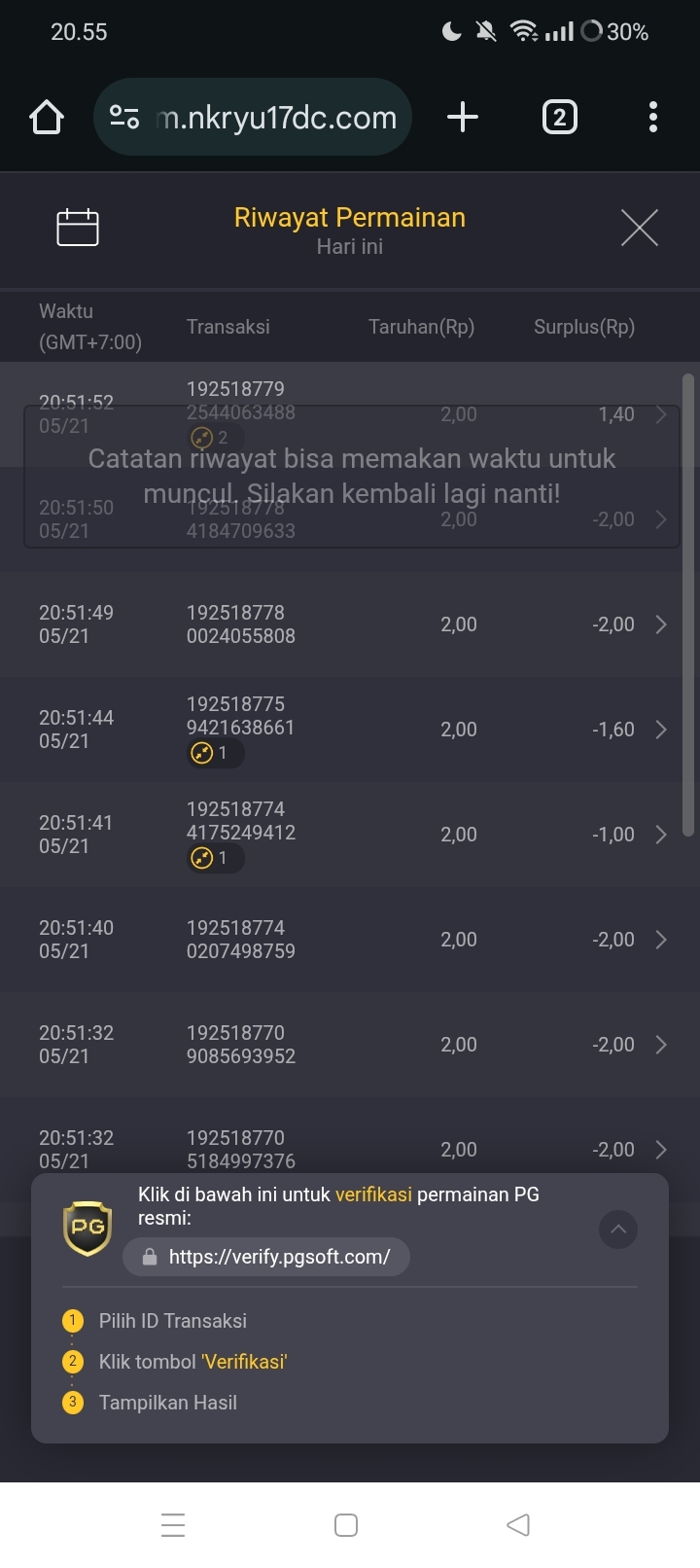Viewport: 700px width, 1568px height.
Task: Expand the 20:51:49 transaction details chevron
Action: point(661,624)
